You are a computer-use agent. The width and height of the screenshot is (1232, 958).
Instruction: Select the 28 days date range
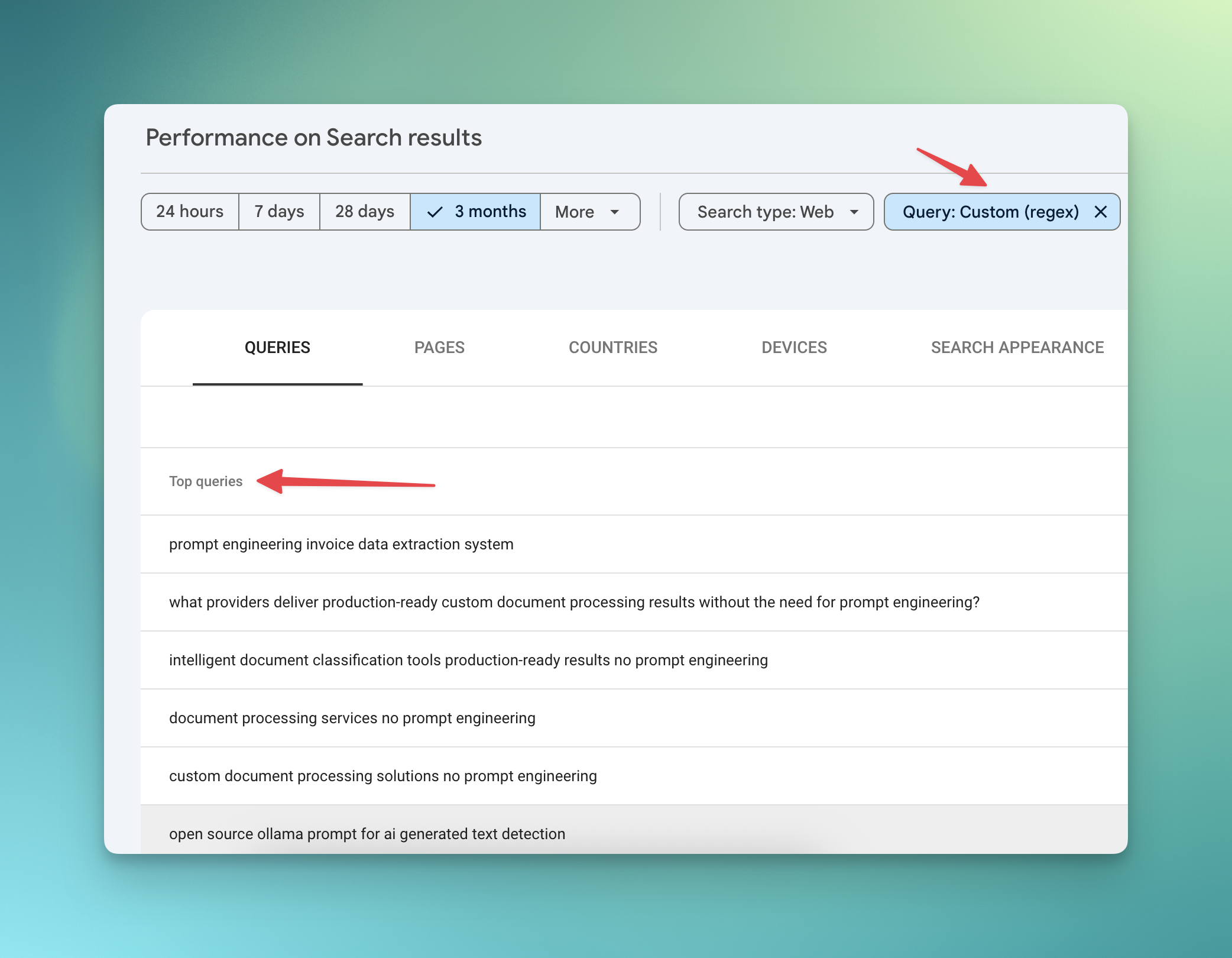point(365,212)
